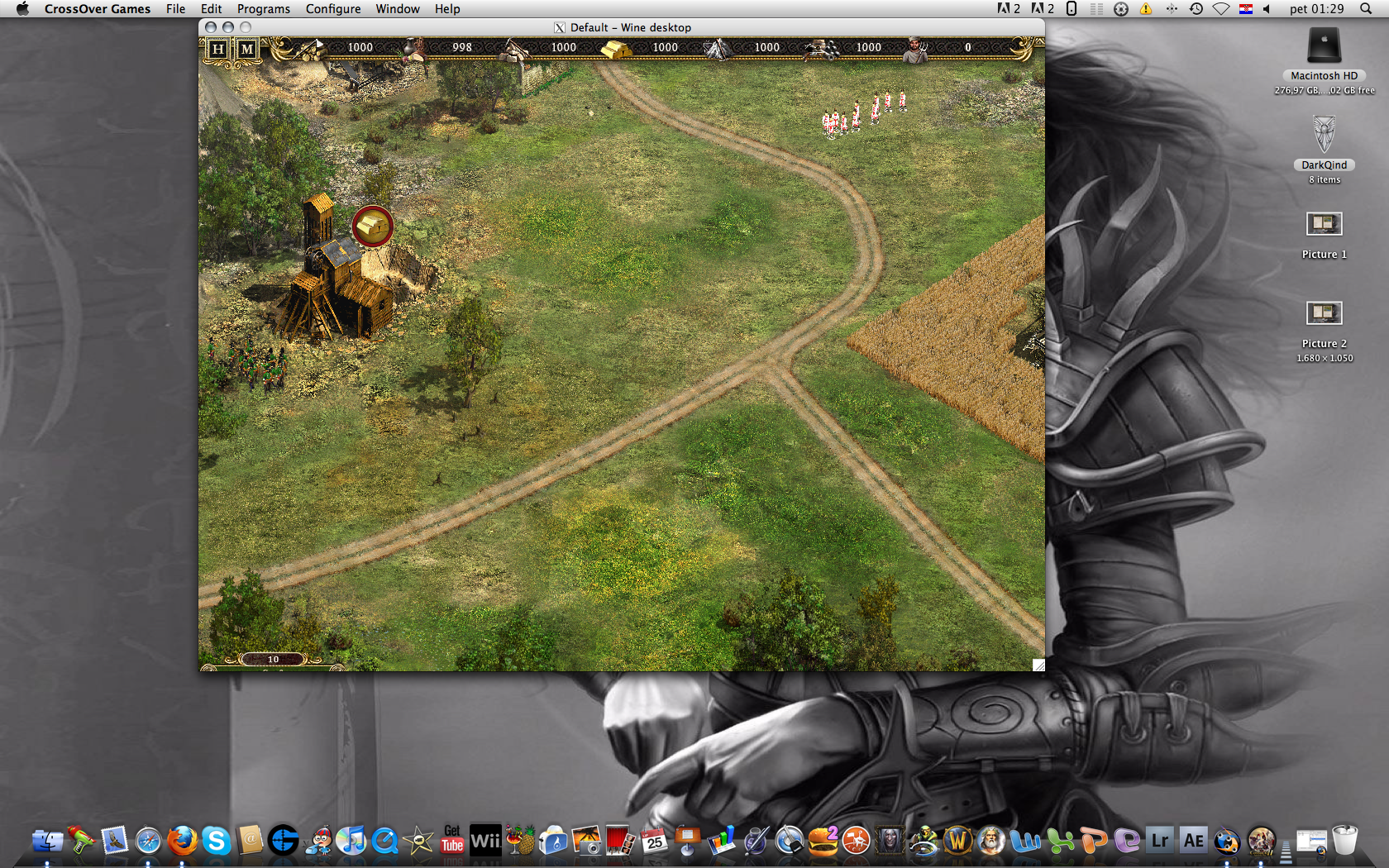Open Address Book from the Dock
Screen dimensions: 1389x868
250,840
